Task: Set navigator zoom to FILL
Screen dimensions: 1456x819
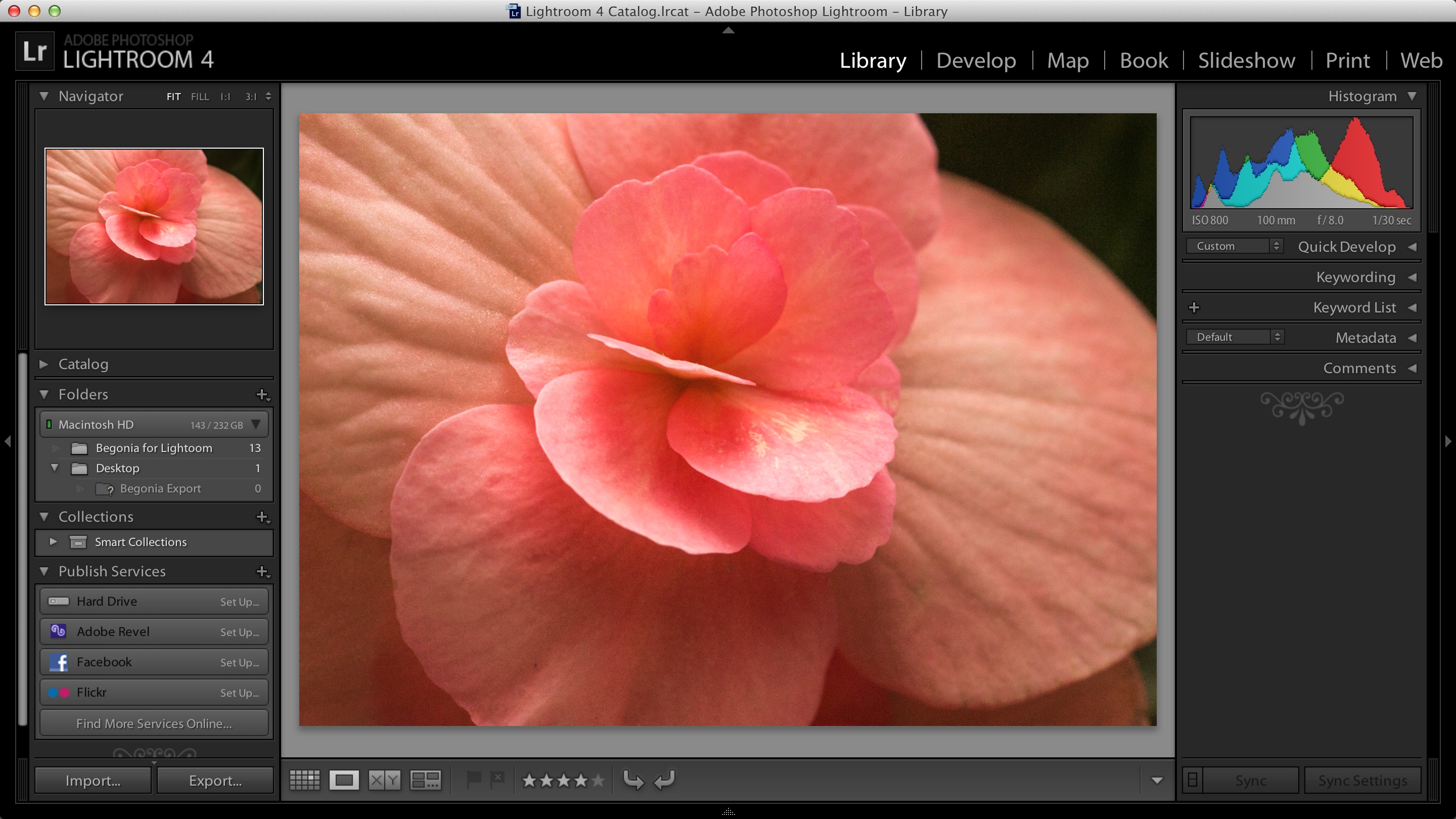Action: [x=200, y=97]
